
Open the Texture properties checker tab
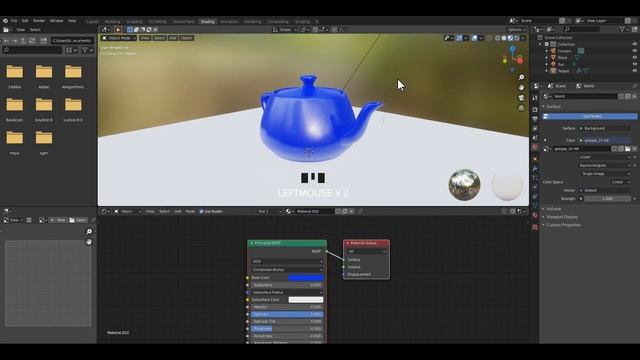[535, 227]
